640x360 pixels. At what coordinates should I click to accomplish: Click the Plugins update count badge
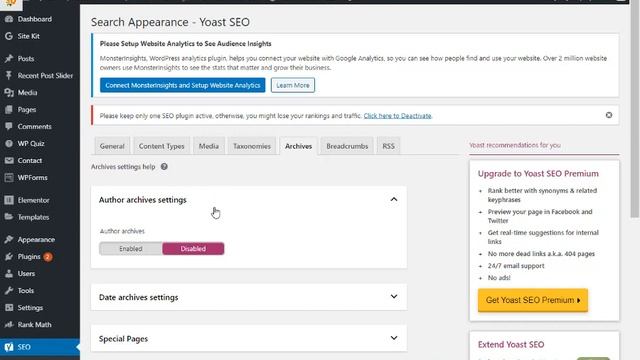click(x=48, y=257)
